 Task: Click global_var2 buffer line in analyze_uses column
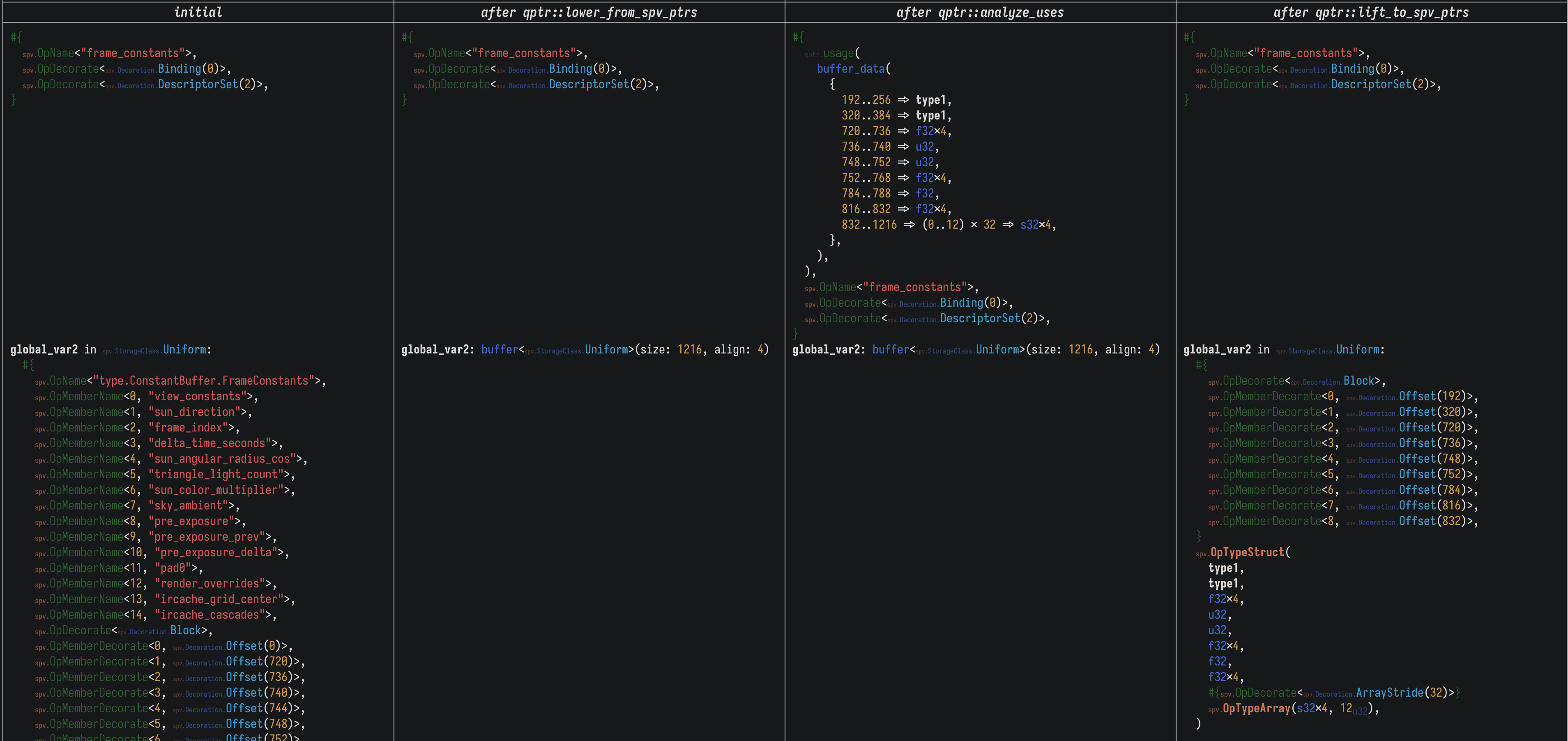pos(976,350)
